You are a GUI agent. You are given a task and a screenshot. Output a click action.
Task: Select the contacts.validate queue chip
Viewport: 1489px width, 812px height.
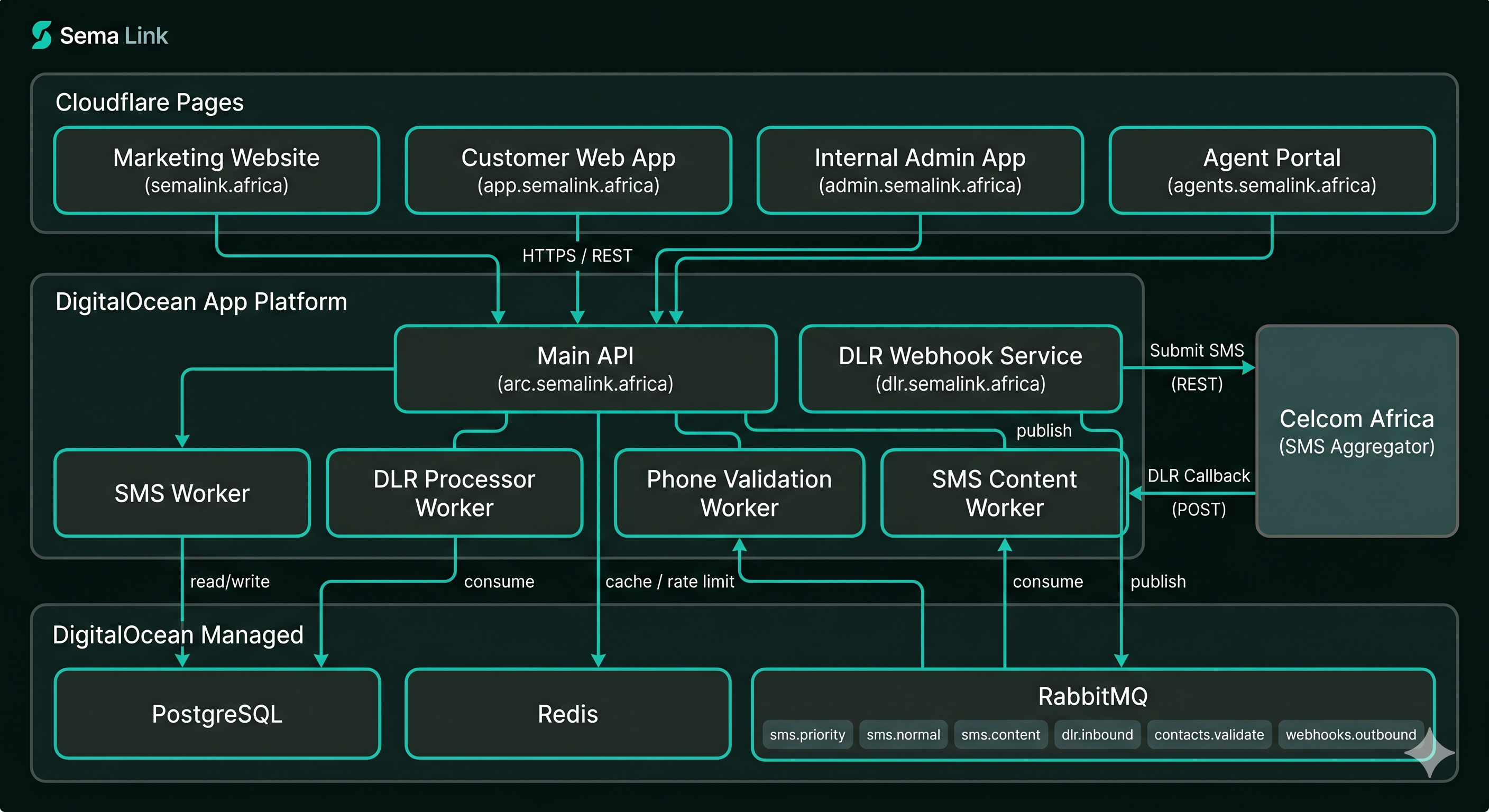point(1209,735)
